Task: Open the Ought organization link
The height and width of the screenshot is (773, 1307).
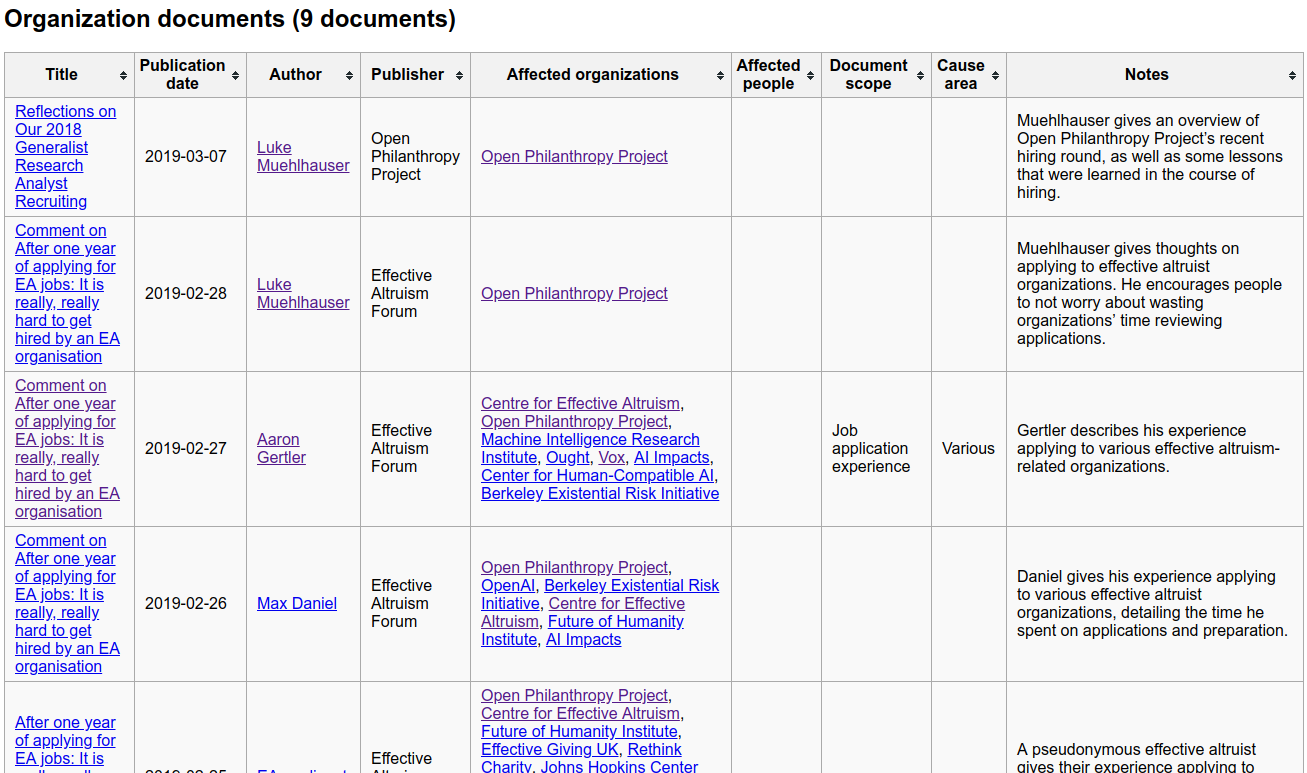Action: (x=567, y=457)
